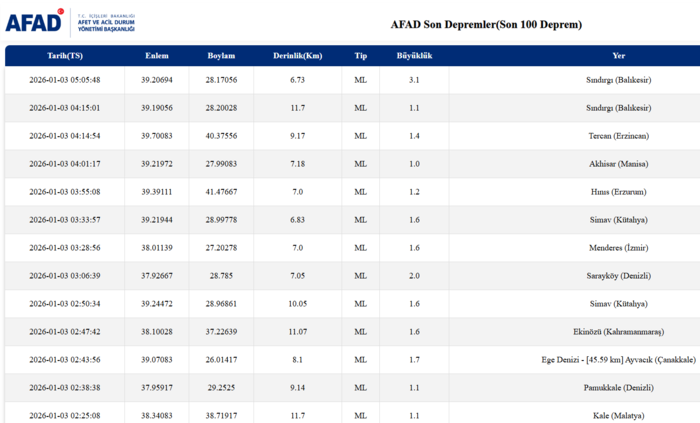Click latitude value 39.20694
700x423 pixels.
click(157, 80)
